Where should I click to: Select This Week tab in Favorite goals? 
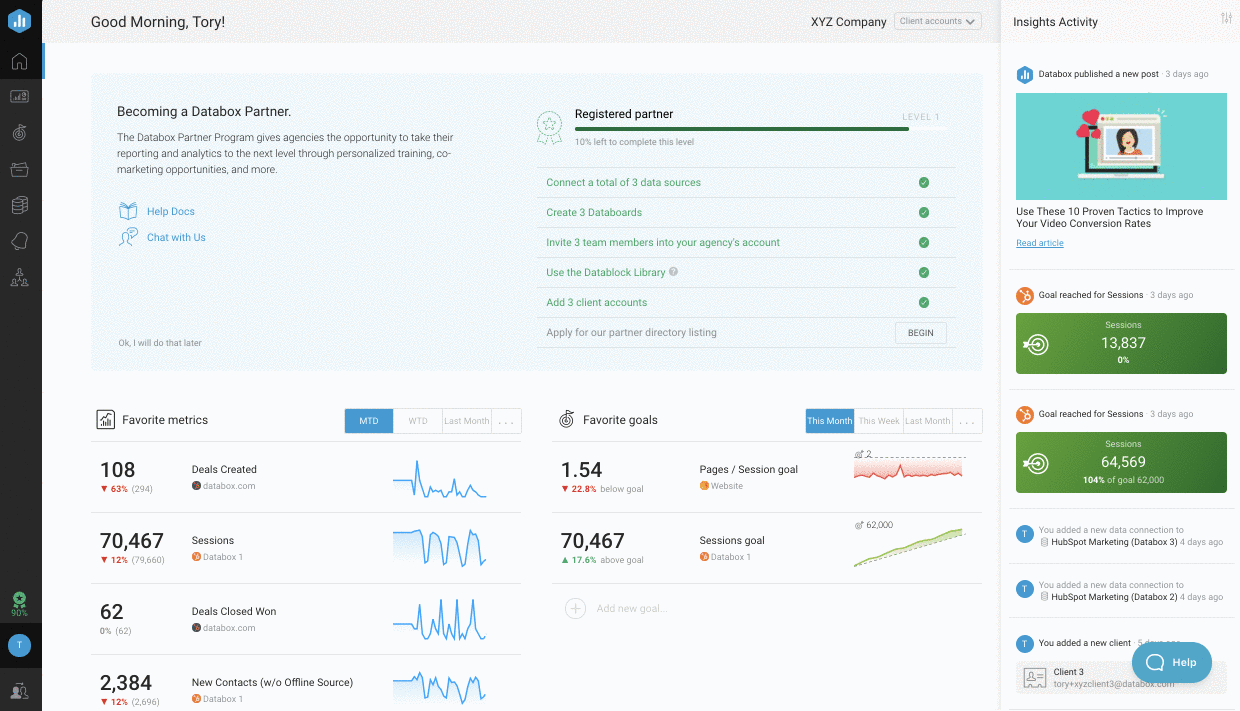click(878, 421)
